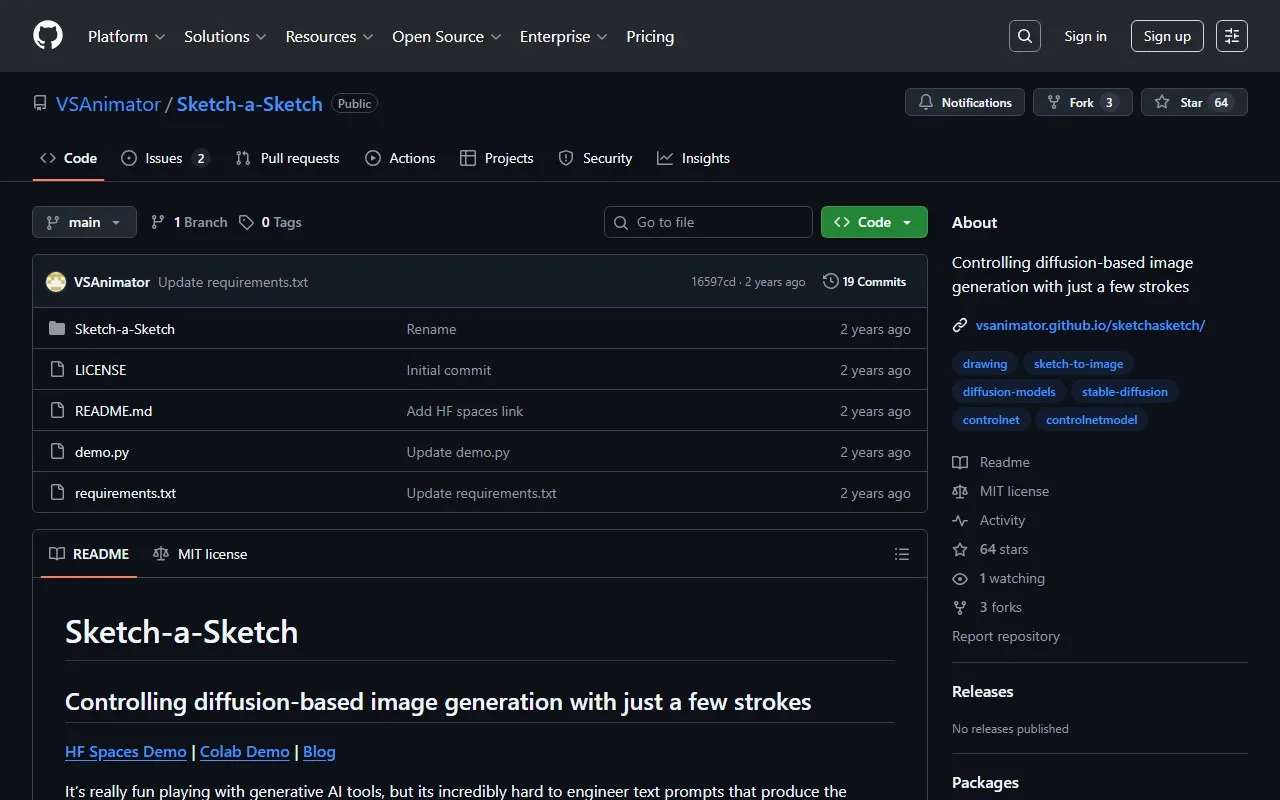Click the Go to file field

point(708,222)
